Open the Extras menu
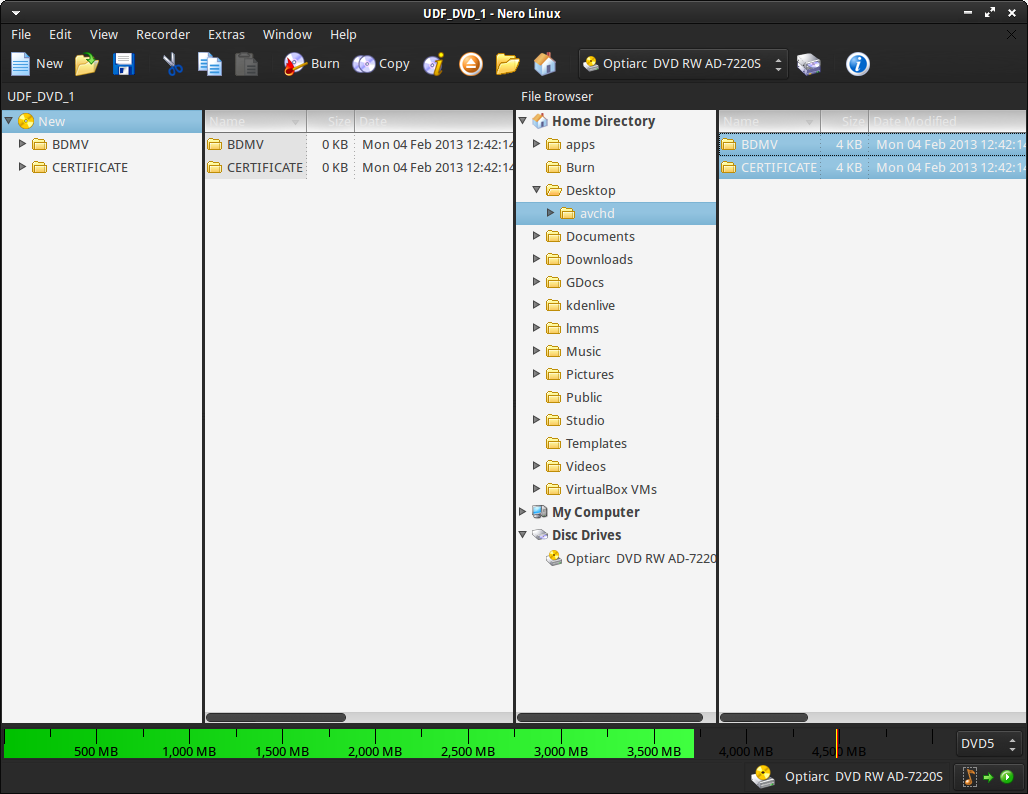 [226, 34]
